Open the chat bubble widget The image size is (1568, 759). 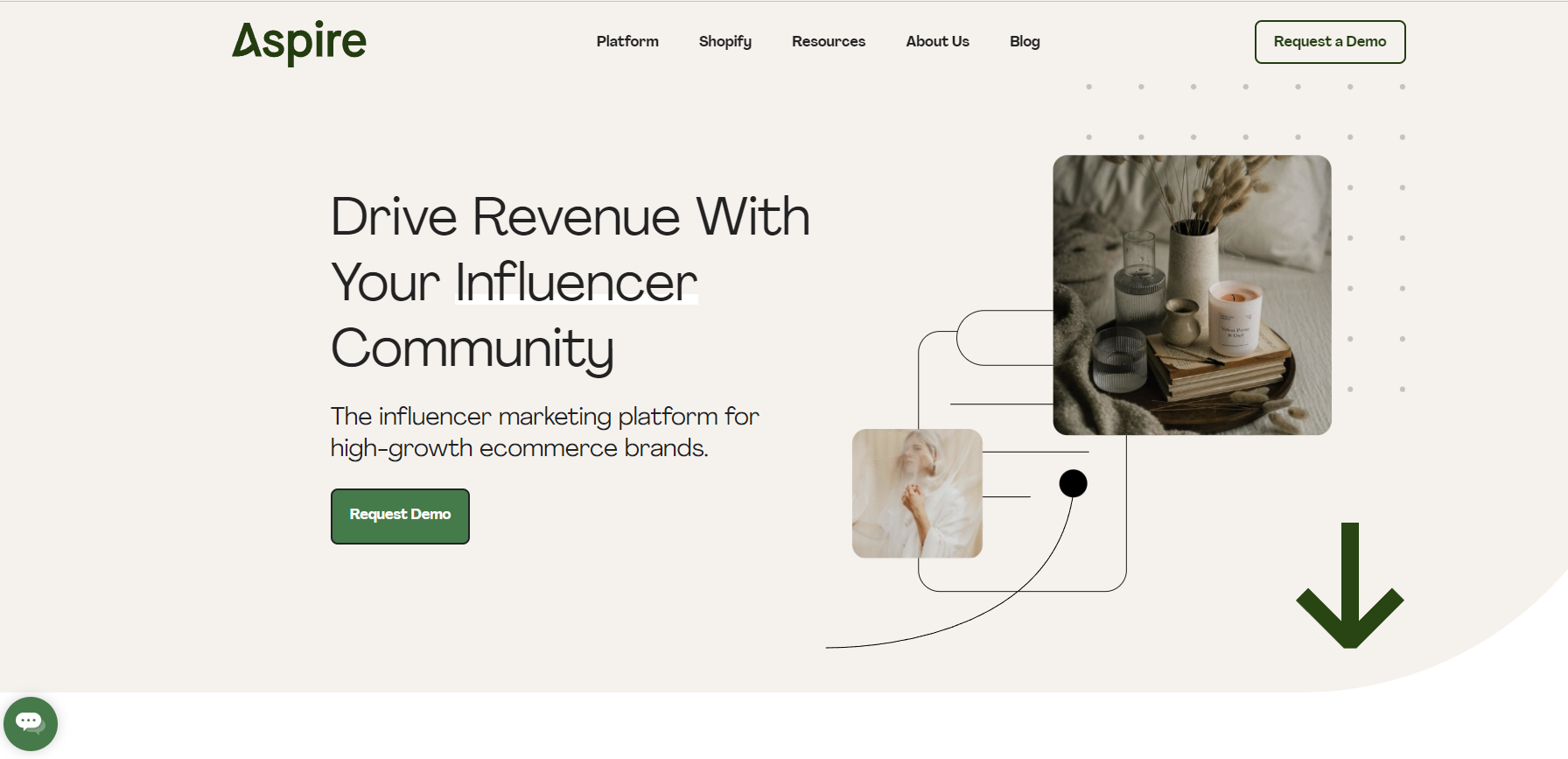tap(31, 723)
